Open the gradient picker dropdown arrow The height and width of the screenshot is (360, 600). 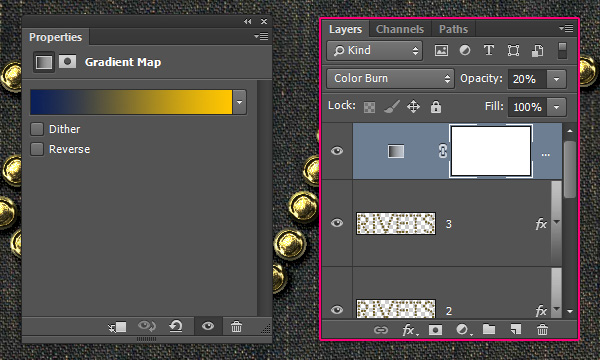pos(240,102)
